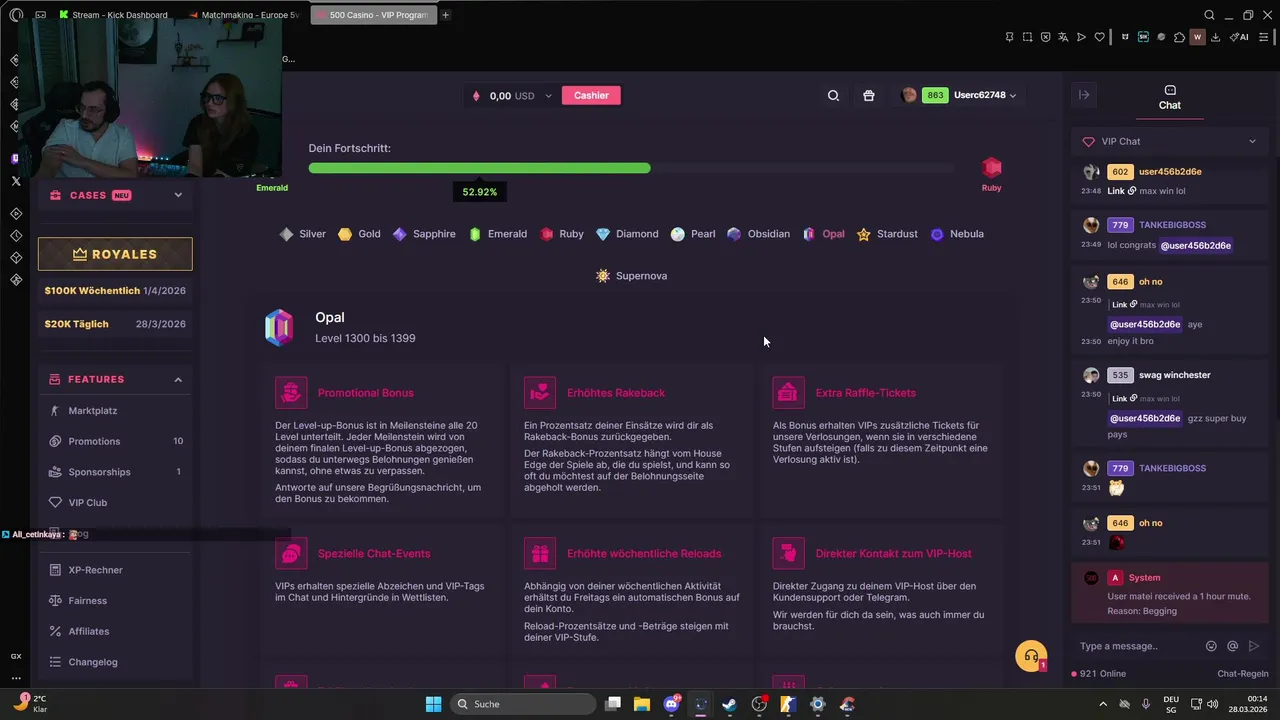Screen dimensions: 1280x720
Task: Open the rewards basket icon
Action: 868,96
